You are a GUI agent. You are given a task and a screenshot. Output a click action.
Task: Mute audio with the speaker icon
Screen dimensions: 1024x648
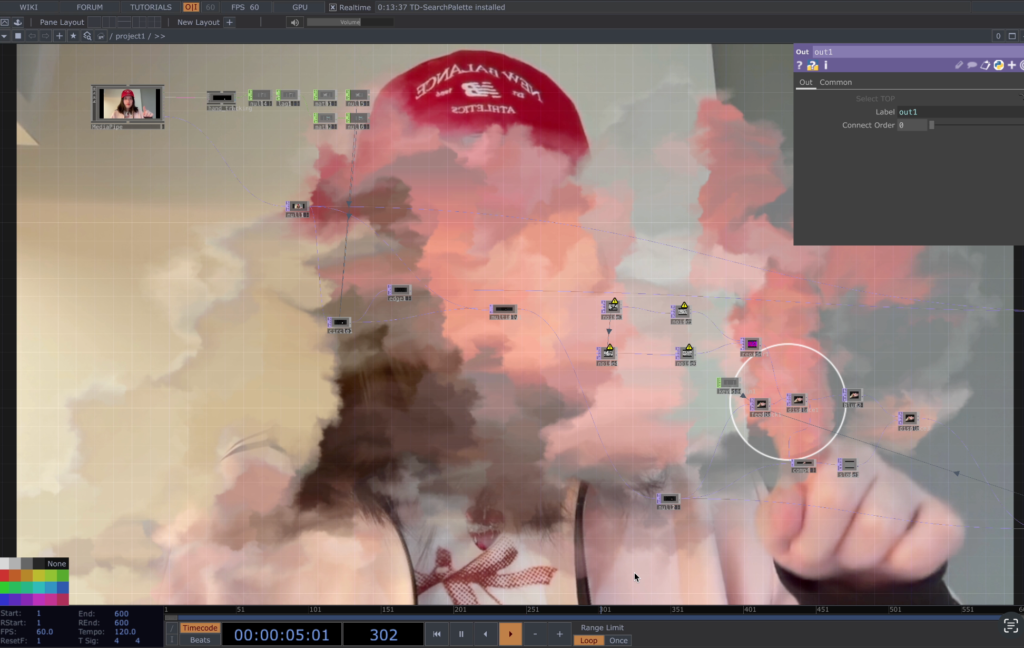pos(295,22)
